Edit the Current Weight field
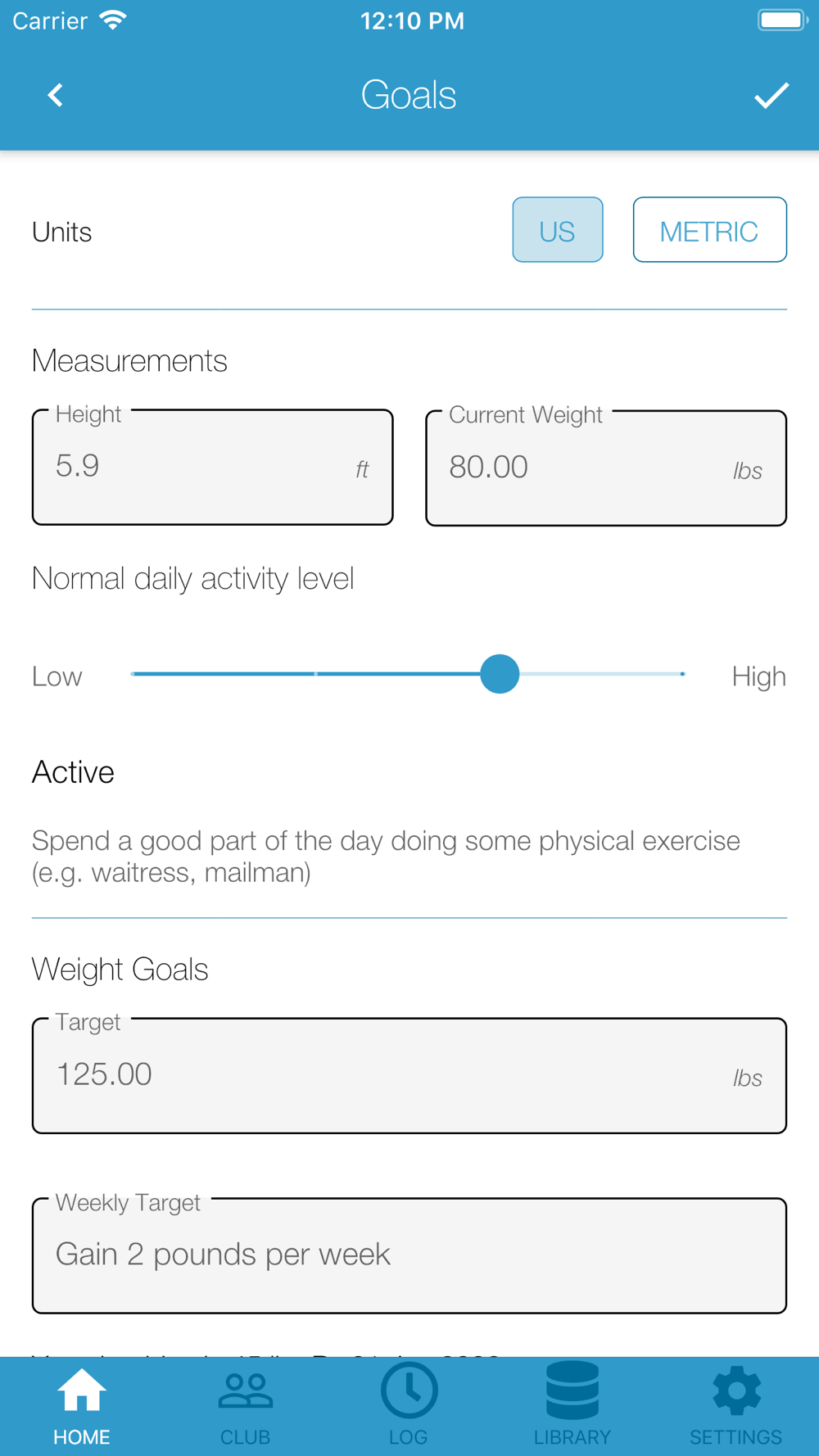 pos(606,468)
